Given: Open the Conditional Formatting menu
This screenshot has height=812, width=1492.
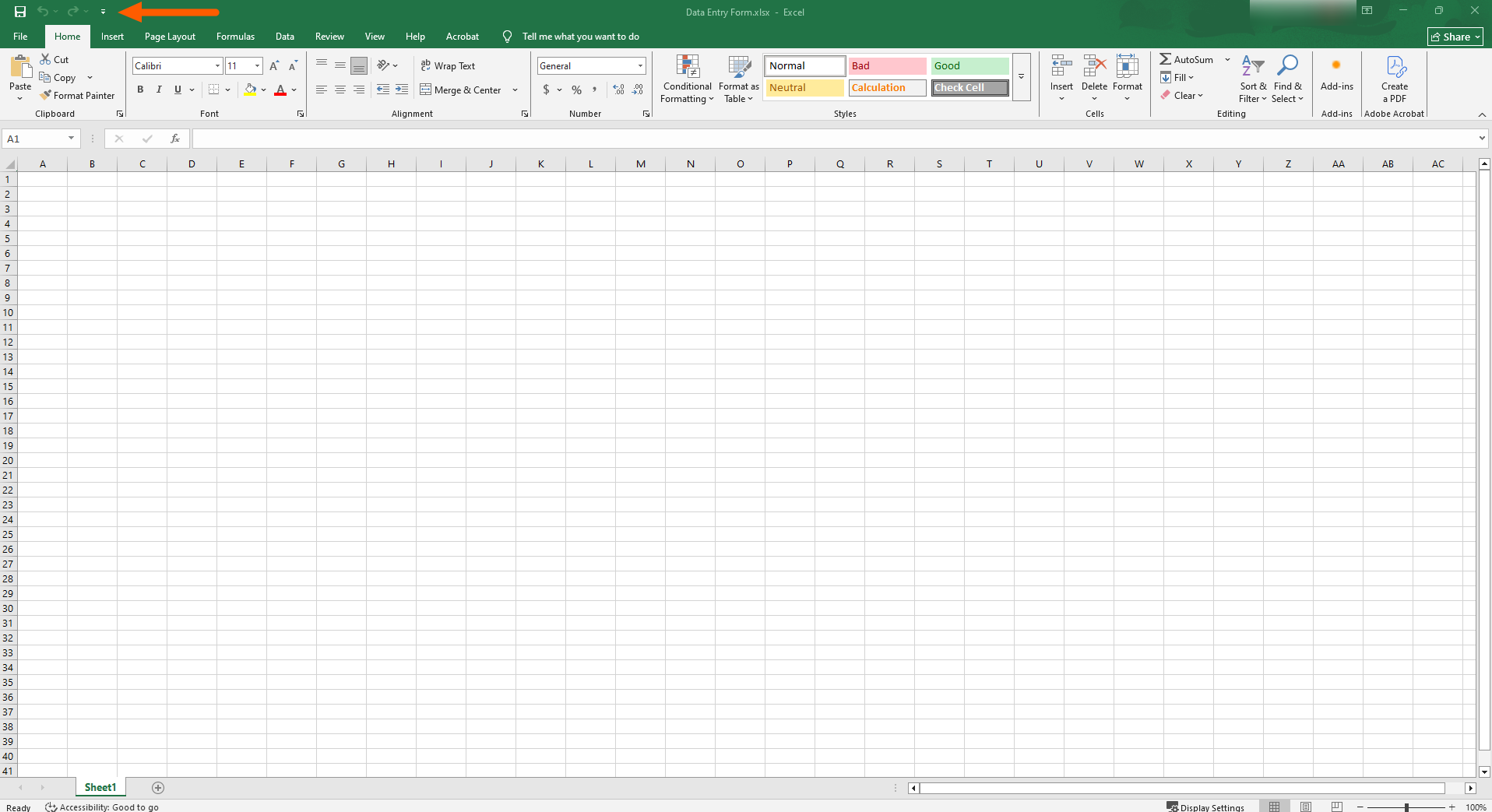Looking at the screenshot, I should pos(688,79).
